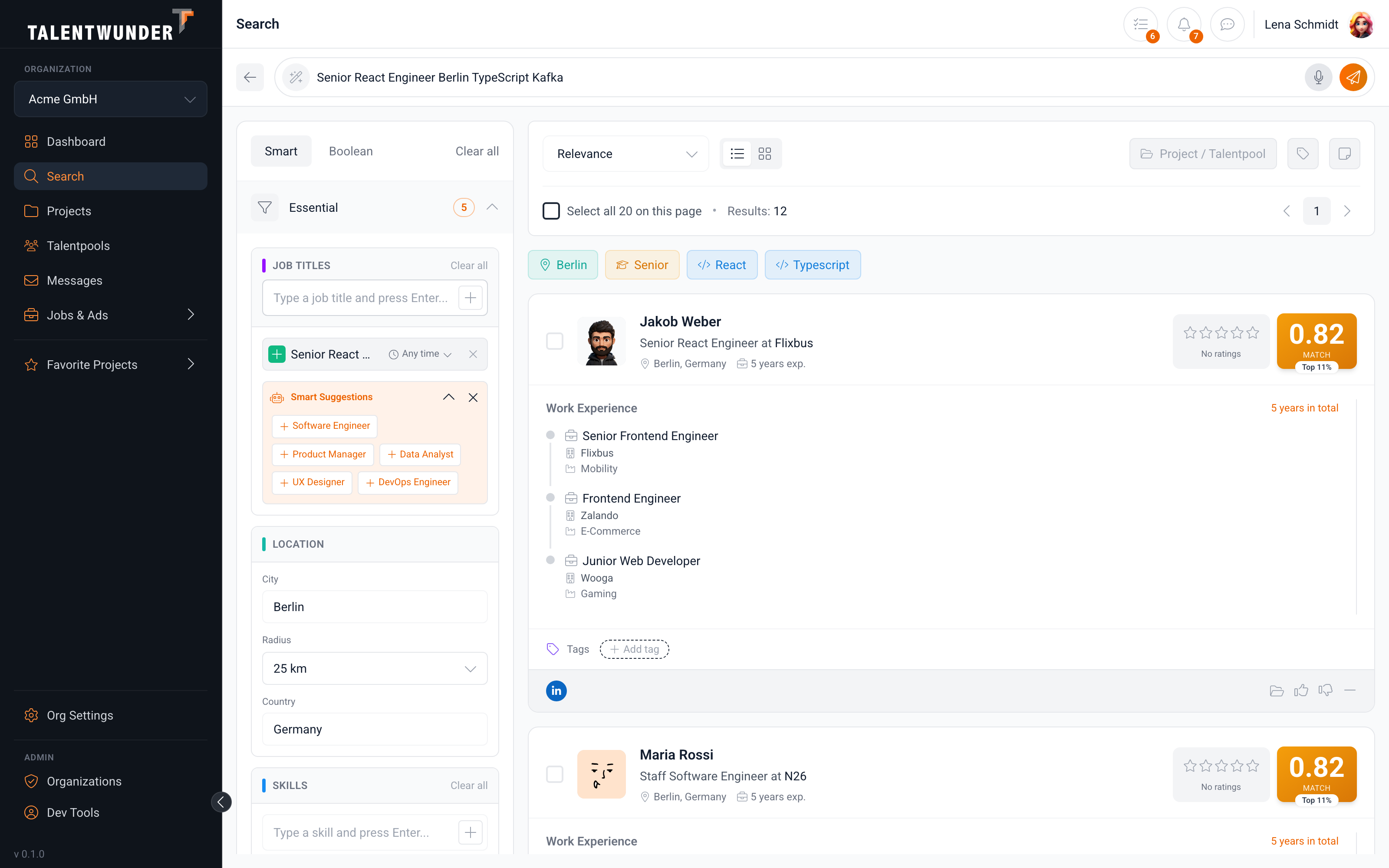Clear all skills

(x=469, y=786)
